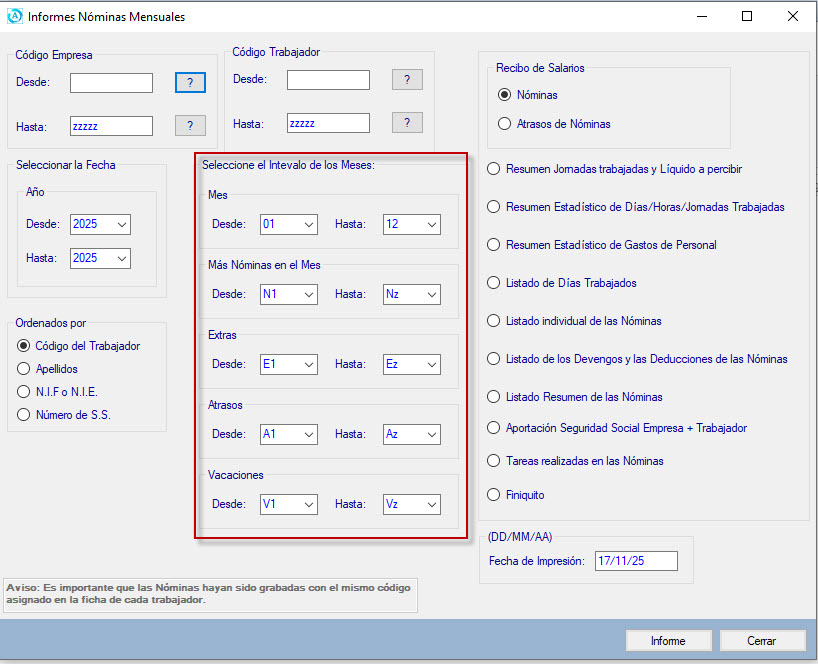Viewport: 818px width, 664px height.
Task: Click the Código Trabajador Desde help button
Action: 407,80
